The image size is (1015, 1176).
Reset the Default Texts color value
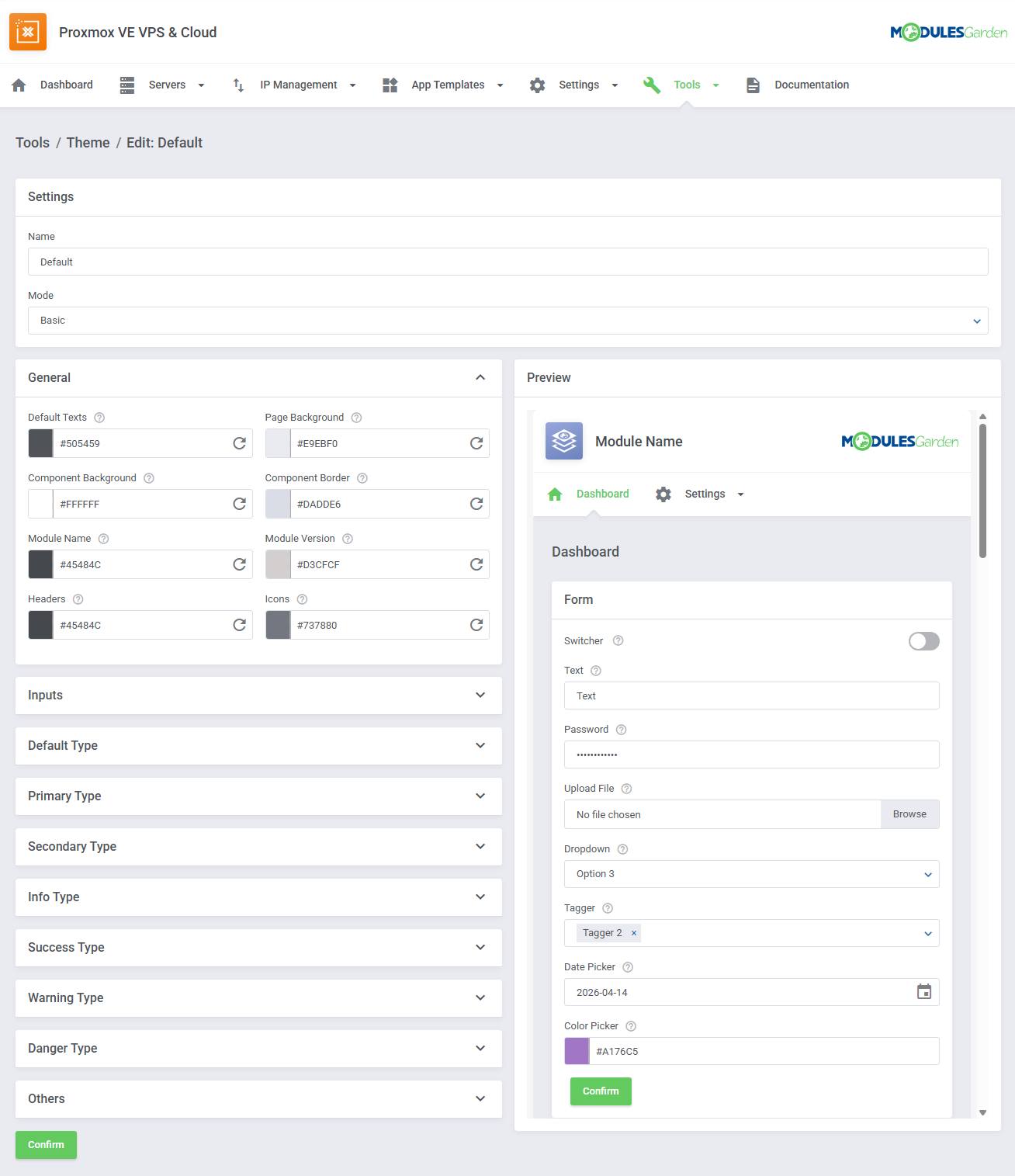(239, 443)
